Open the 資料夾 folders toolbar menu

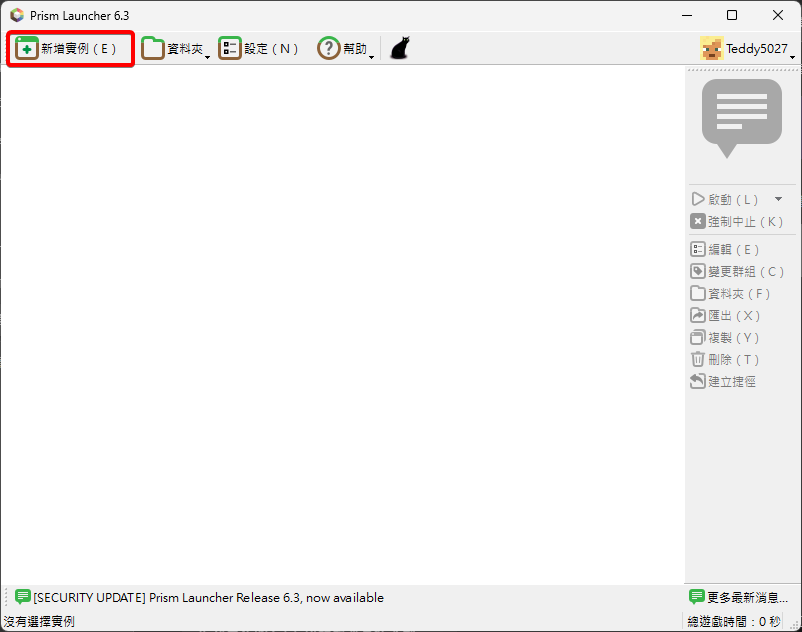point(175,49)
